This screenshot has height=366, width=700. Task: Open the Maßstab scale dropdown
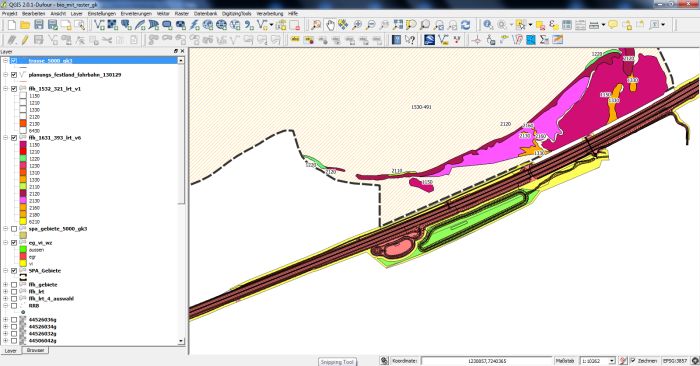click(x=612, y=361)
